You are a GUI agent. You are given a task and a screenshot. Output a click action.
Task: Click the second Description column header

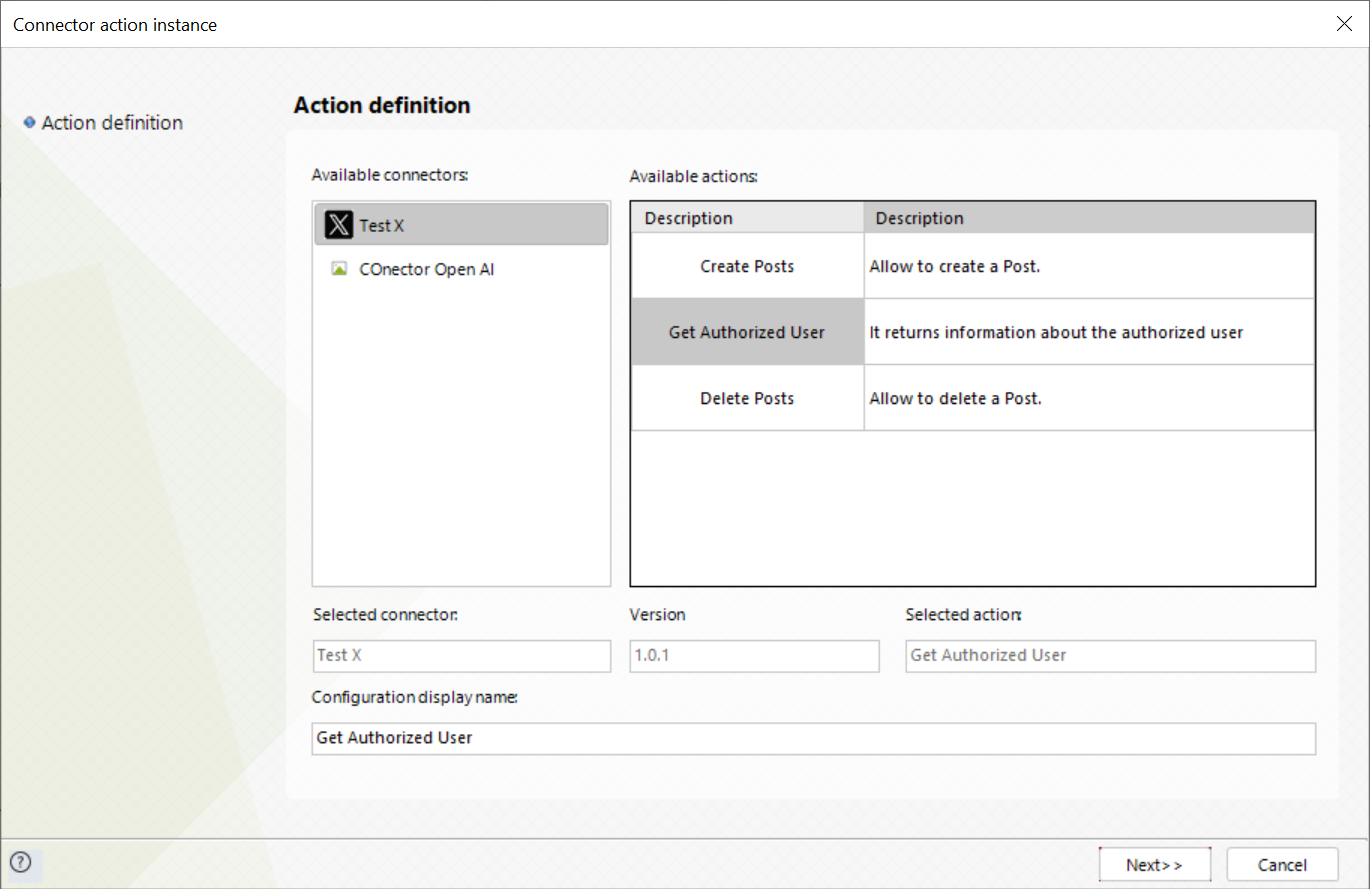click(1089, 218)
